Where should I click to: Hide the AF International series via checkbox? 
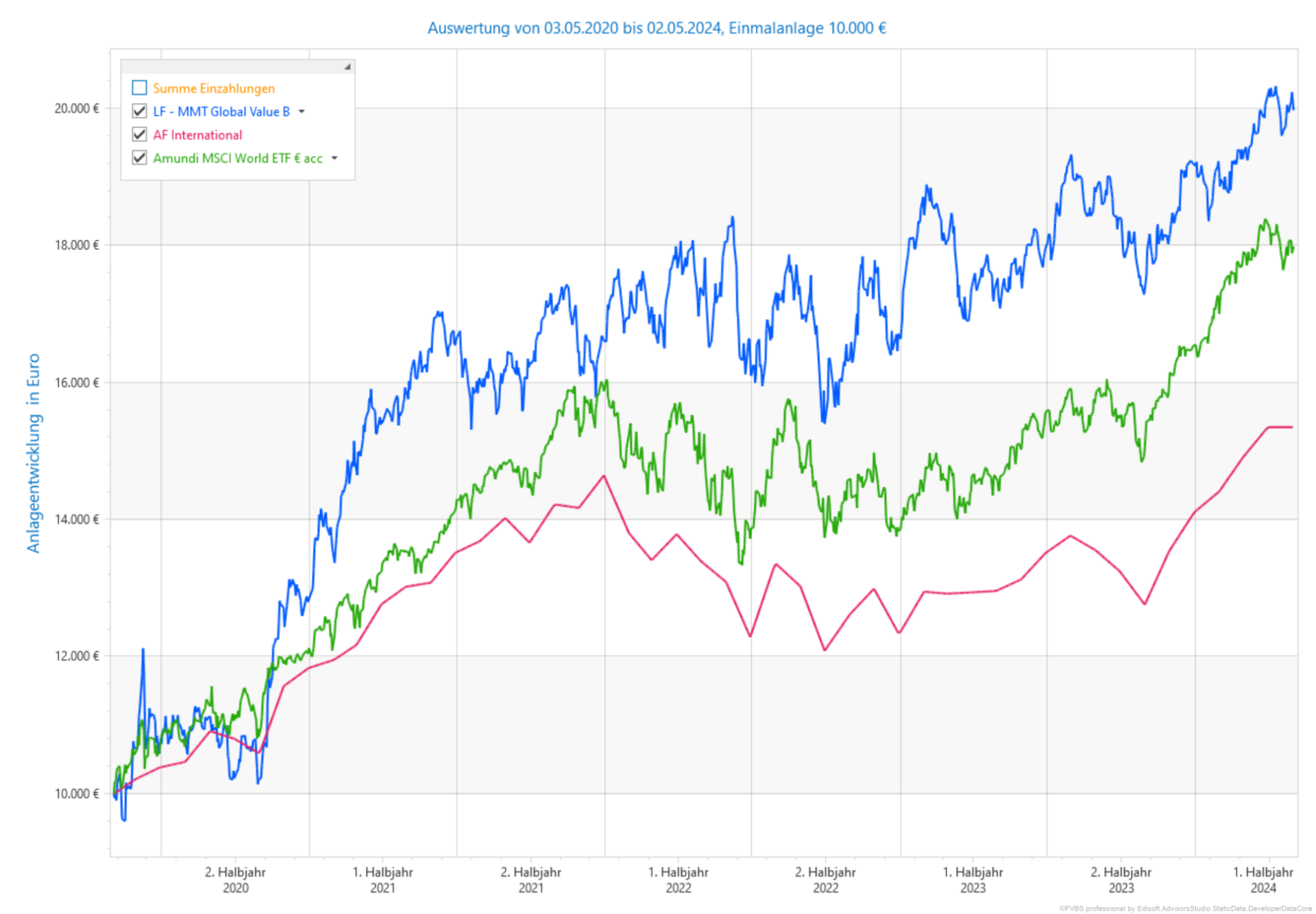(x=139, y=134)
